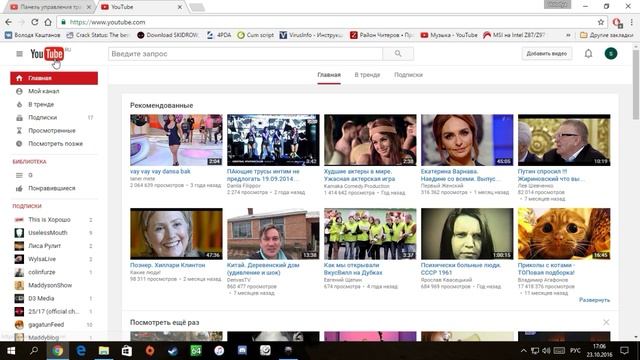Click the РУС language indicator
The image size is (640, 360).
click(575, 351)
